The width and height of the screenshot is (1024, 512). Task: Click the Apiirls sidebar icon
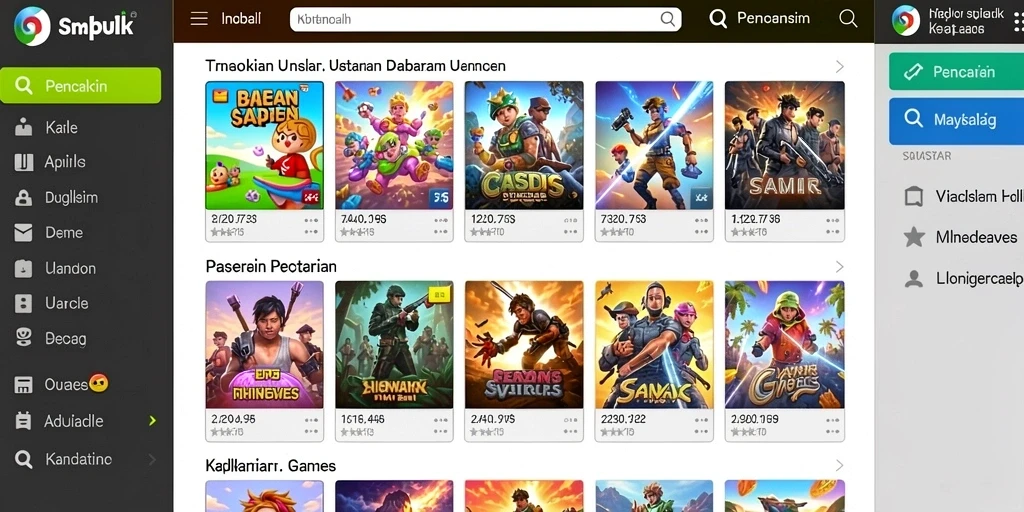24,162
